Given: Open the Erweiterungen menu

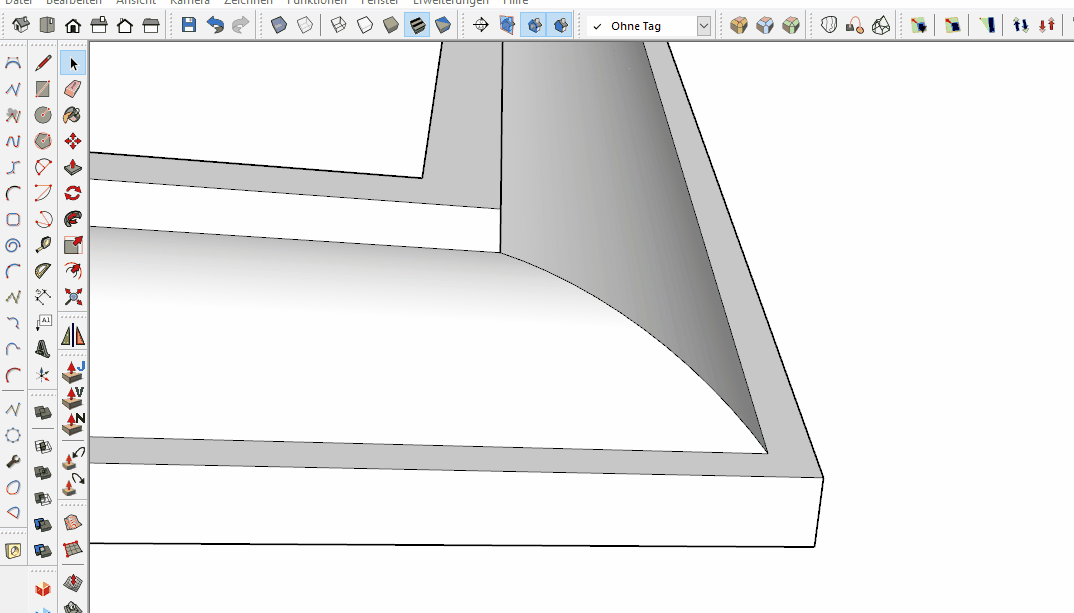Looking at the screenshot, I should point(451,2).
